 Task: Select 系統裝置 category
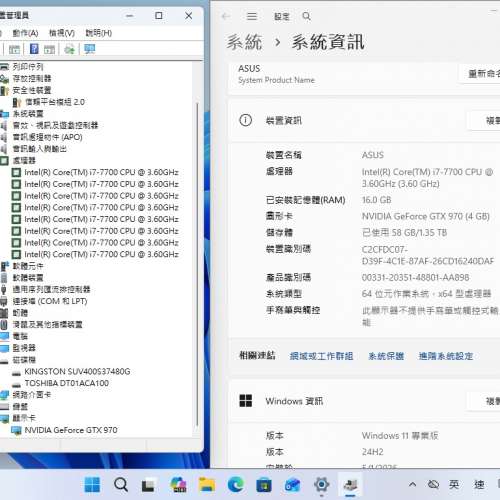click(x=28, y=114)
